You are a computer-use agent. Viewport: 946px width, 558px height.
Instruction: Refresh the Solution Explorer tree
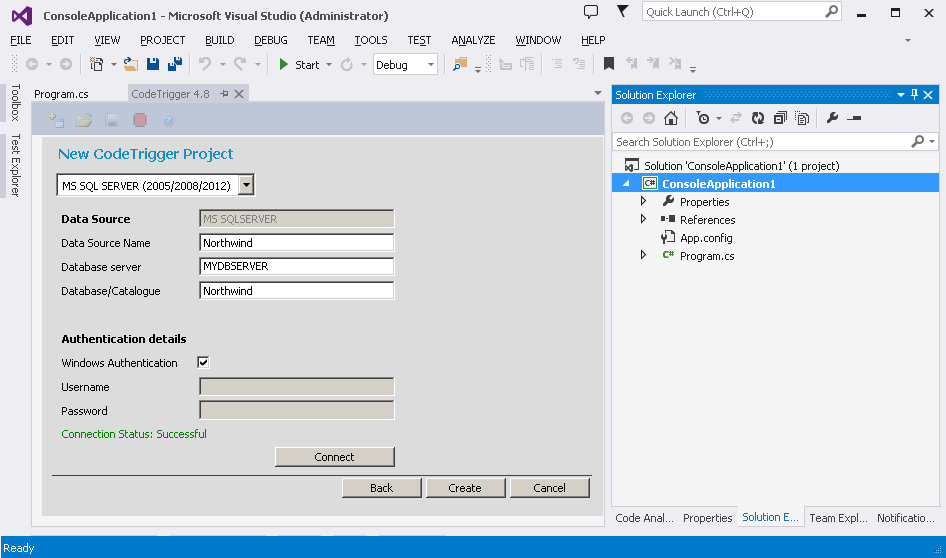[x=758, y=118]
